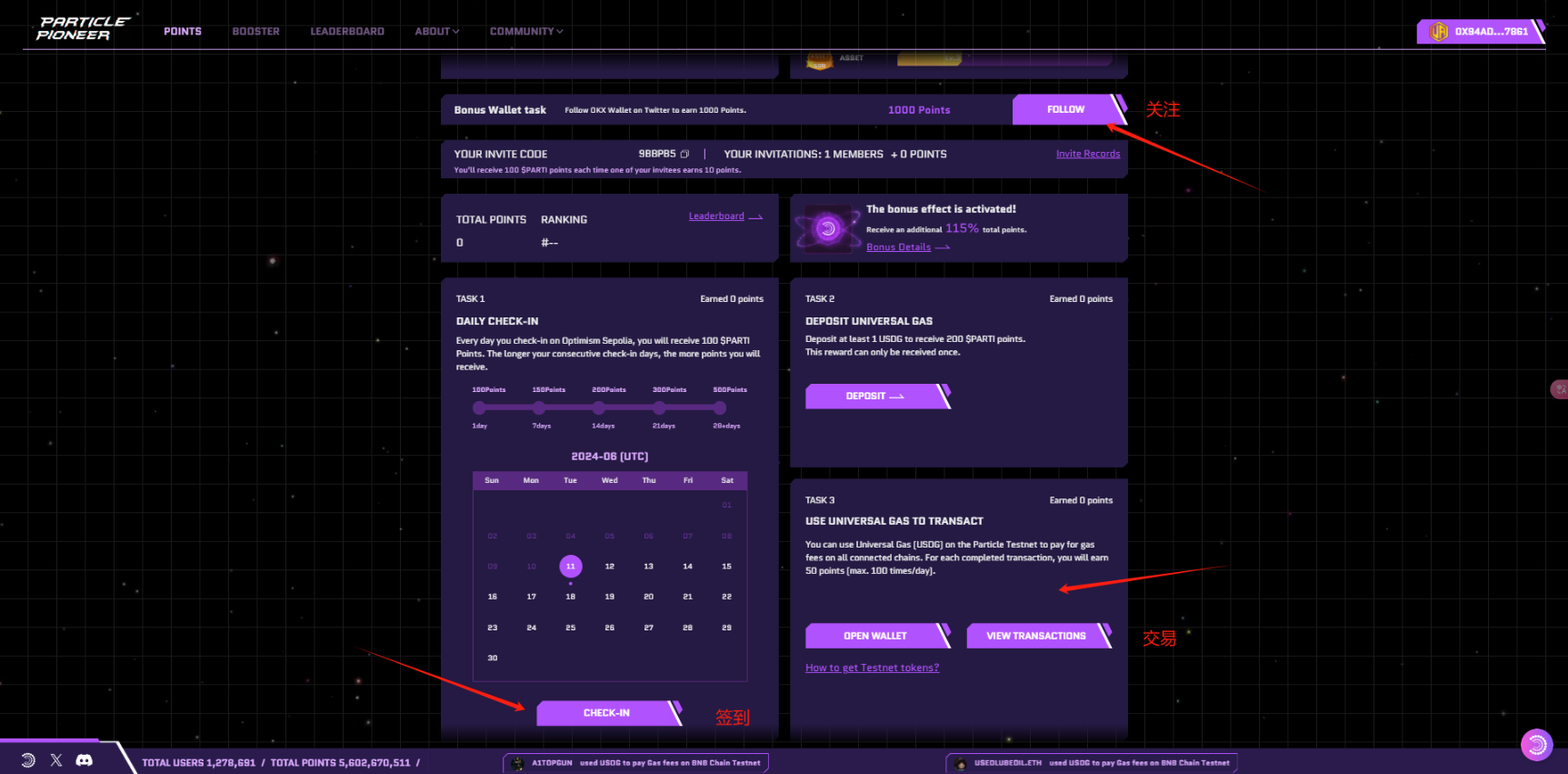Open the X (Twitter) icon in footer
Image resolution: width=1568 pixels, height=774 pixels.
pos(56,760)
